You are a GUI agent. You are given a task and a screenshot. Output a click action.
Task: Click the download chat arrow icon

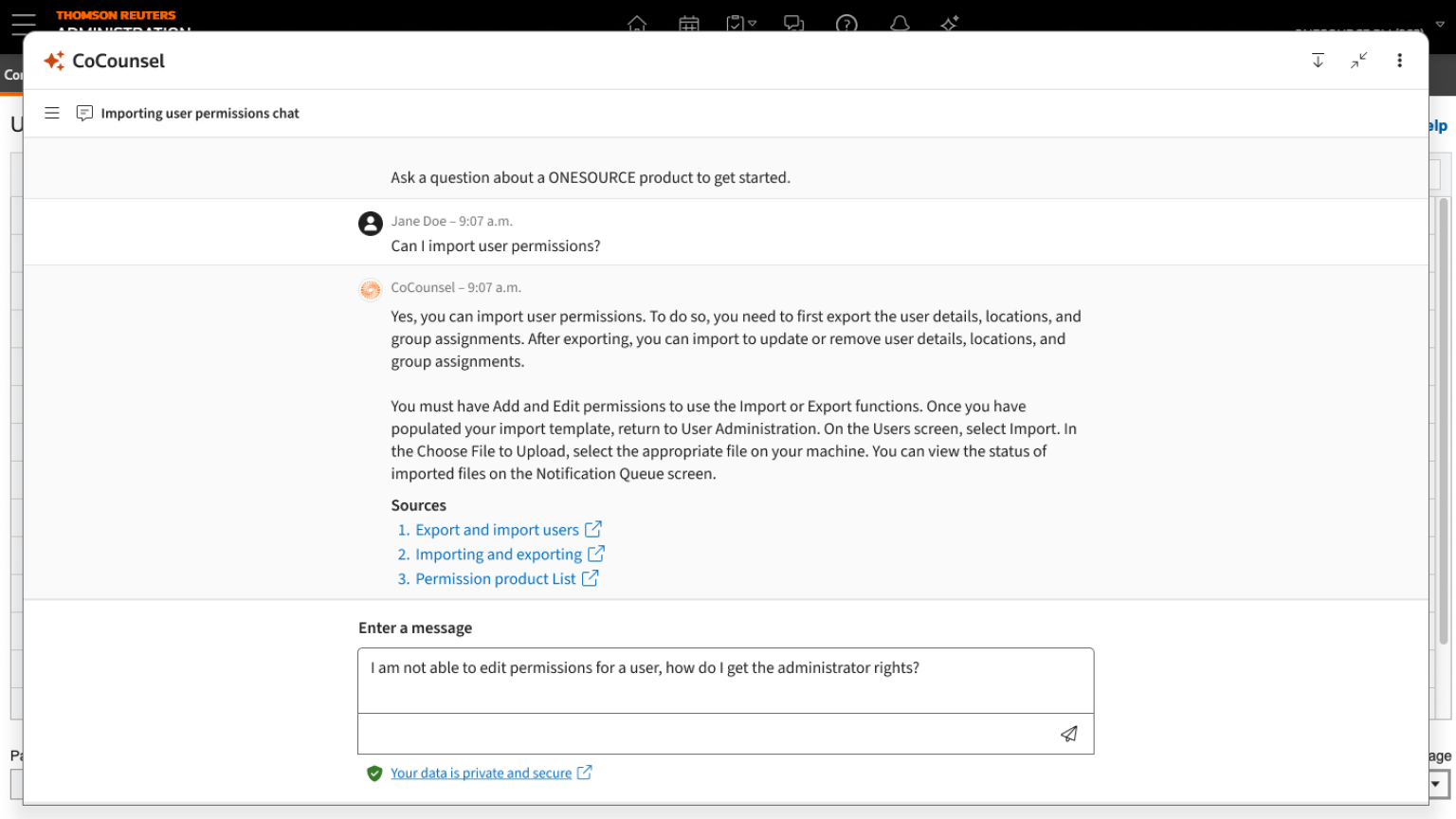coord(1318,61)
